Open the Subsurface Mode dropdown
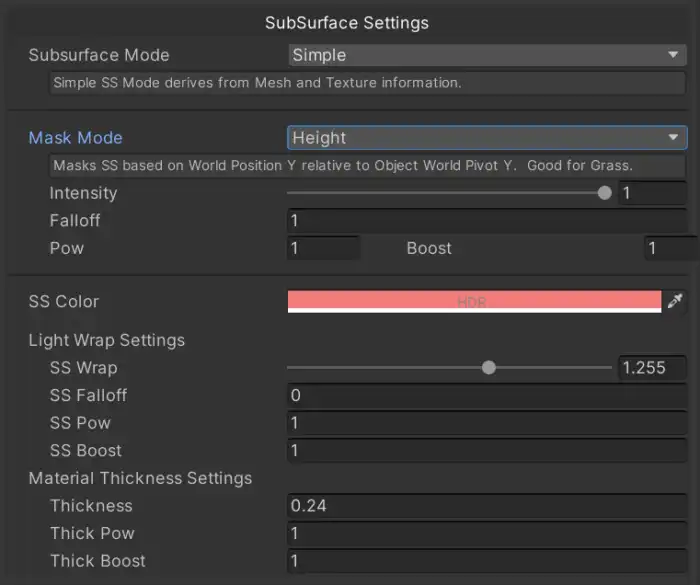Screen dimensions: 700x585 486,55
